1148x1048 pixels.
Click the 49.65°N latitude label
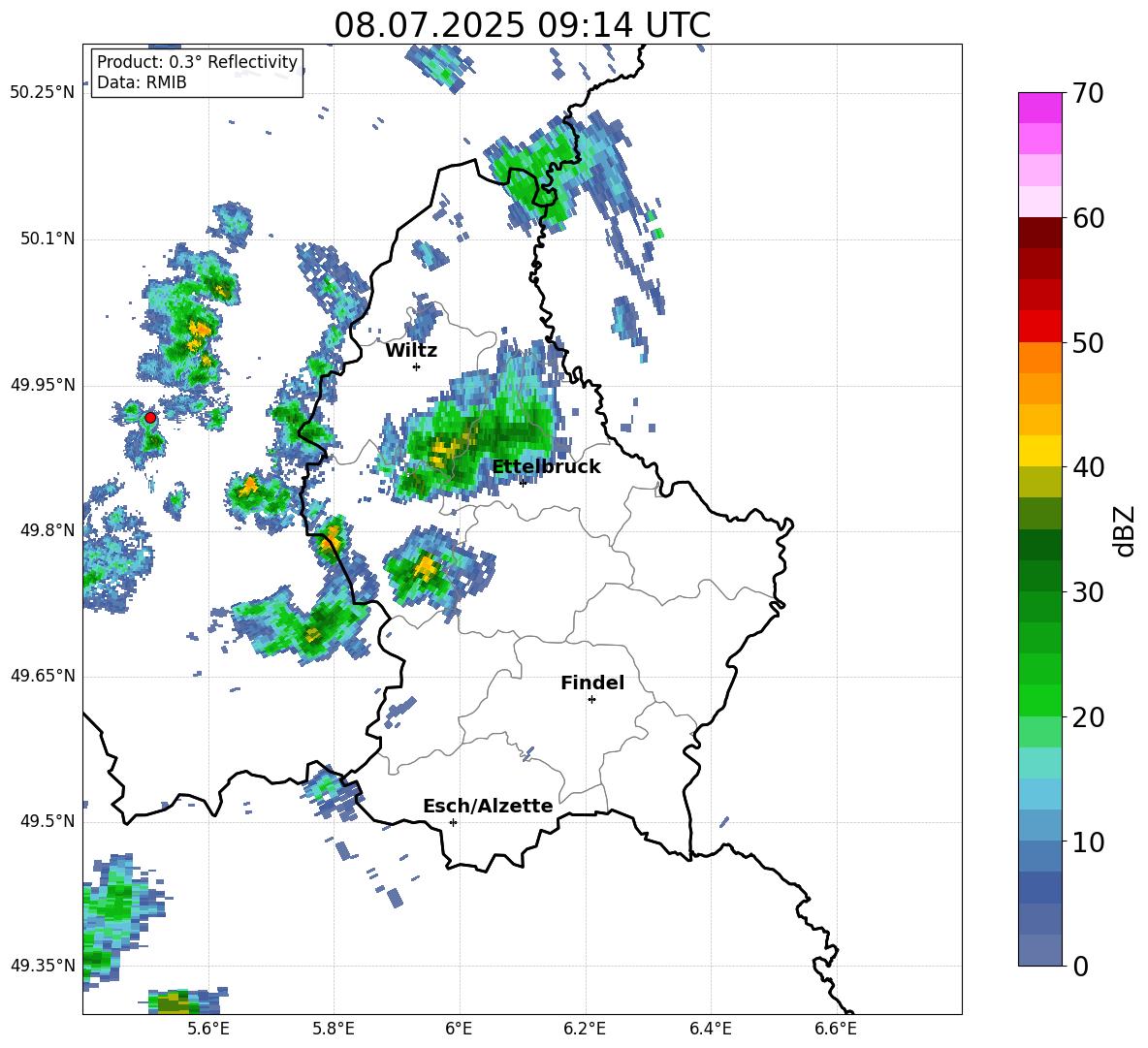[x=43, y=676]
